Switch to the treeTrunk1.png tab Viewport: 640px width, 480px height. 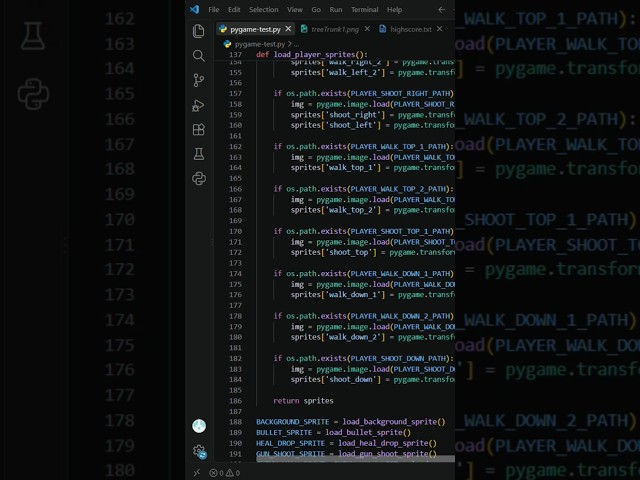click(335, 29)
